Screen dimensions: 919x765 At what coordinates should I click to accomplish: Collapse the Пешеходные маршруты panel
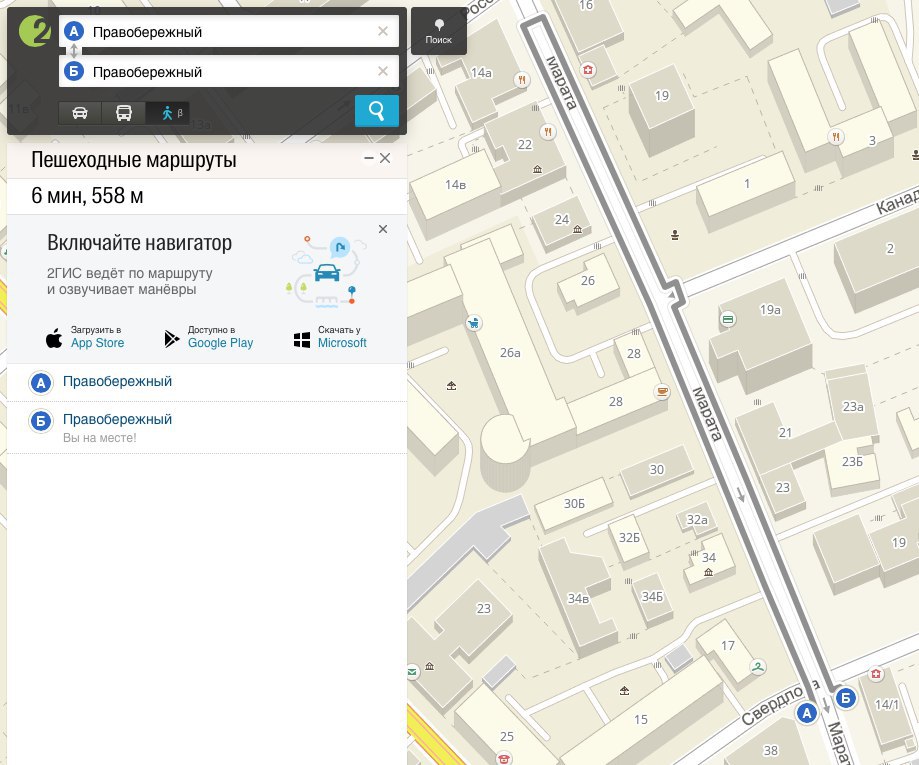[x=369, y=158]
